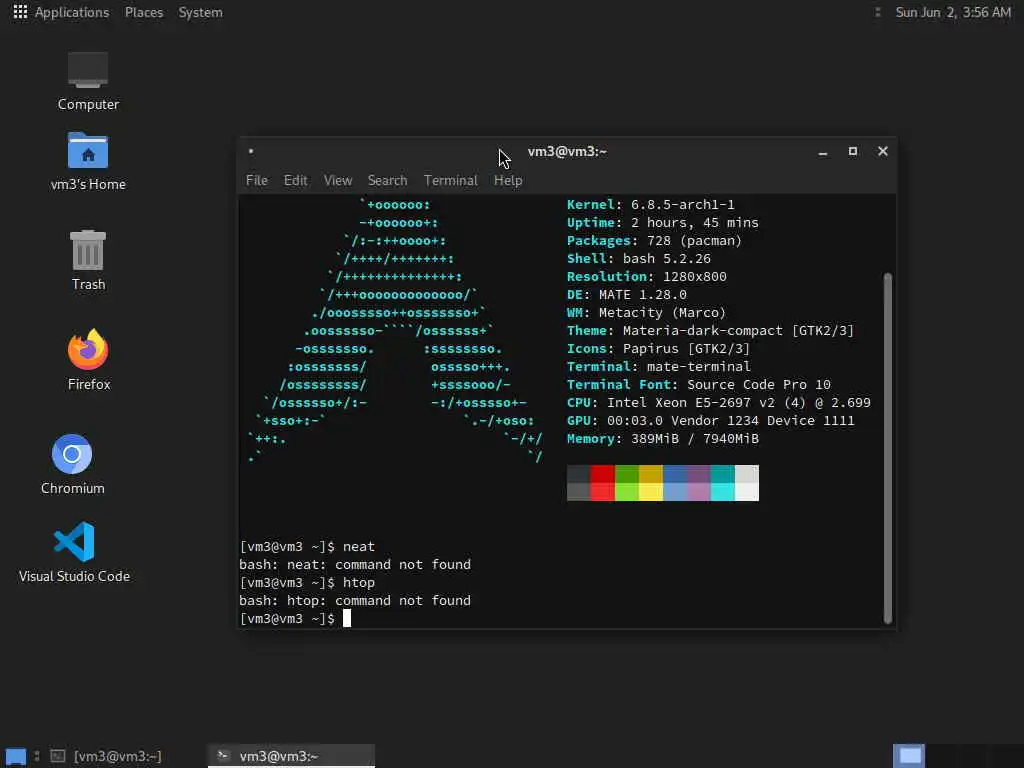
Task: Click the Memory 389MiB / 7940MiB line
Action: click(662, 439)
